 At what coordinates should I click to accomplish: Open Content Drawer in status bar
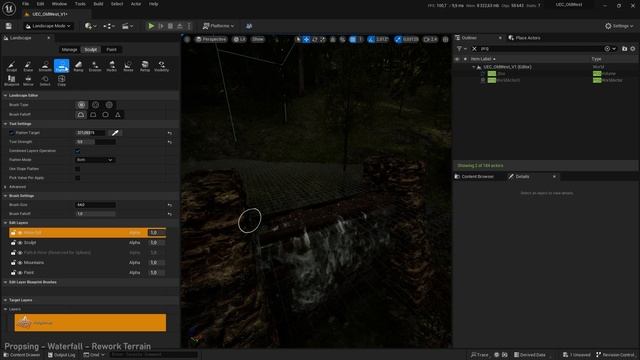(x=22, y=355)
